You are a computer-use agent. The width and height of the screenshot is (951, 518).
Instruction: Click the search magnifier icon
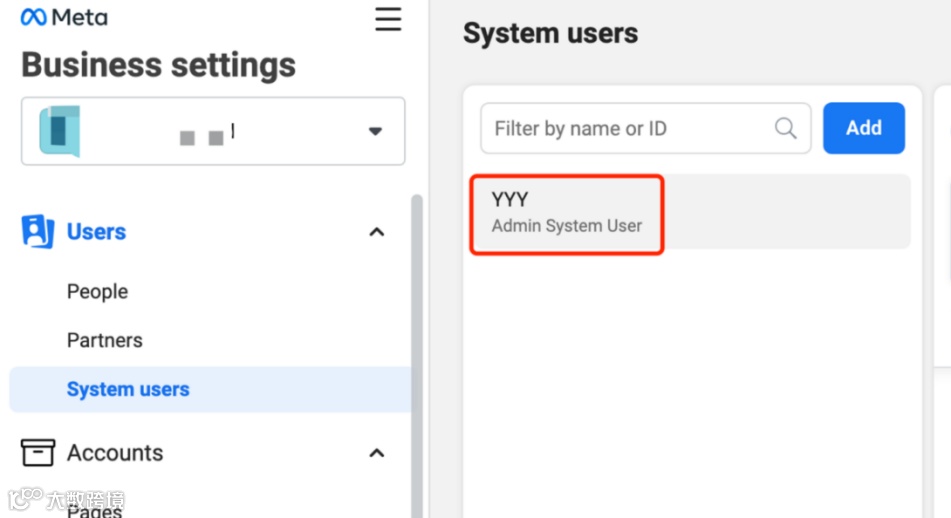pyautogui.click(x=785, y=128)
